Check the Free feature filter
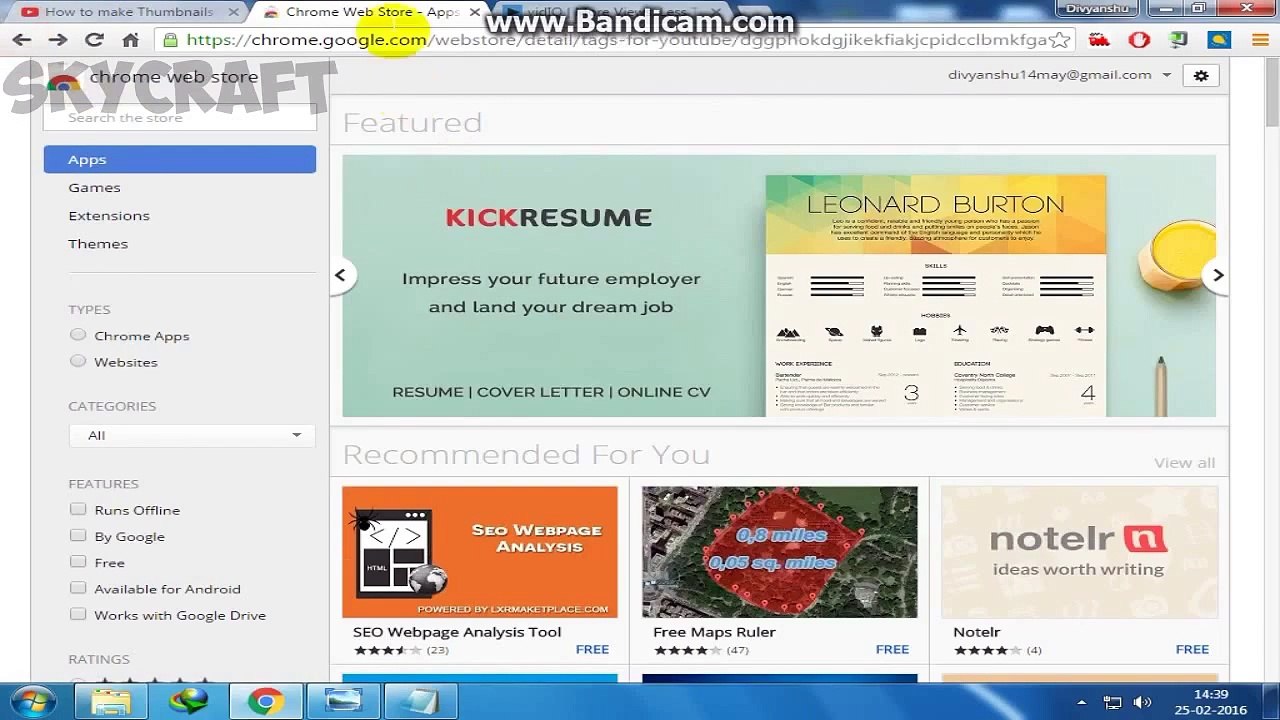Viewport: 1280px width, 720px height. click(78, 562)
